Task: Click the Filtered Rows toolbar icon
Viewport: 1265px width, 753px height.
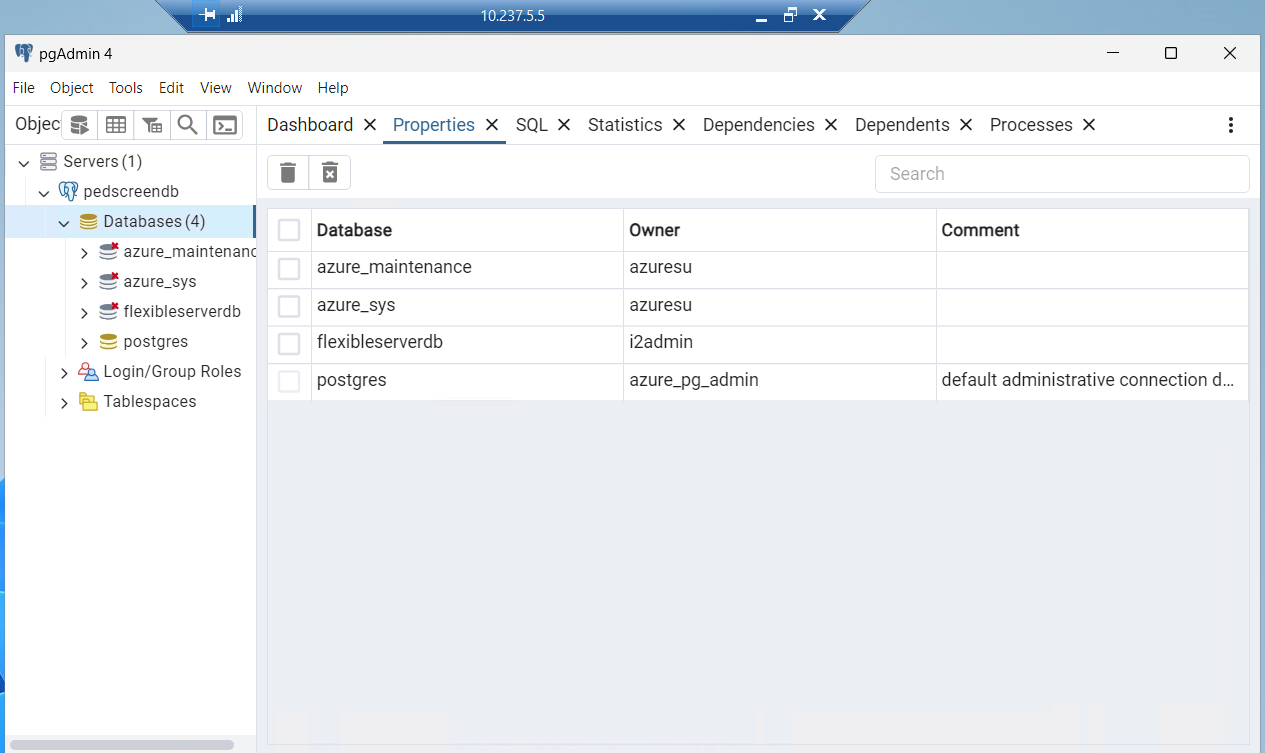Action: [x=152, y=125]
